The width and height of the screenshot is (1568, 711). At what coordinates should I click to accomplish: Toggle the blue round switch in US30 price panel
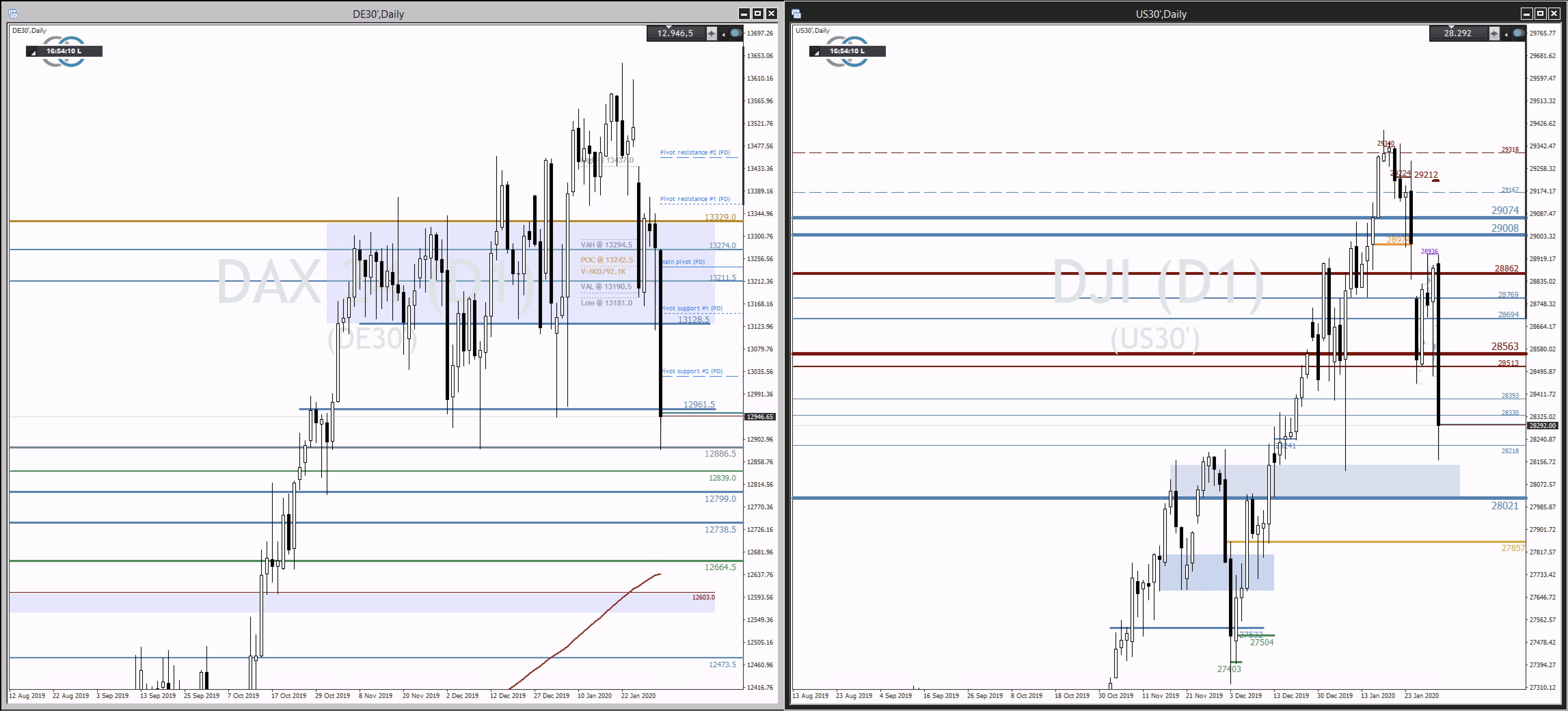click(1519, 33)
